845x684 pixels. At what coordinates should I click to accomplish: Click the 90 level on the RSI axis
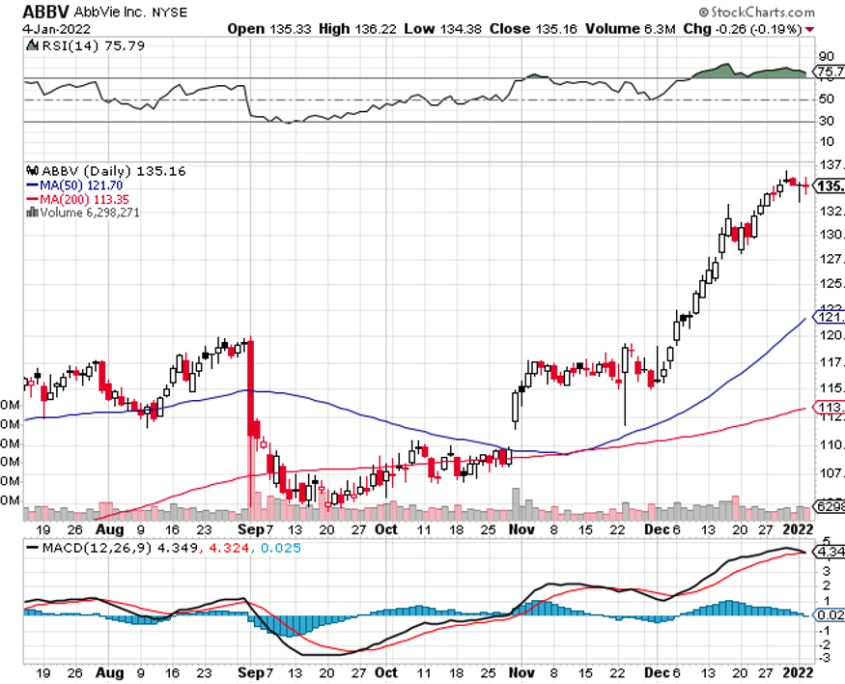point(826,56)
